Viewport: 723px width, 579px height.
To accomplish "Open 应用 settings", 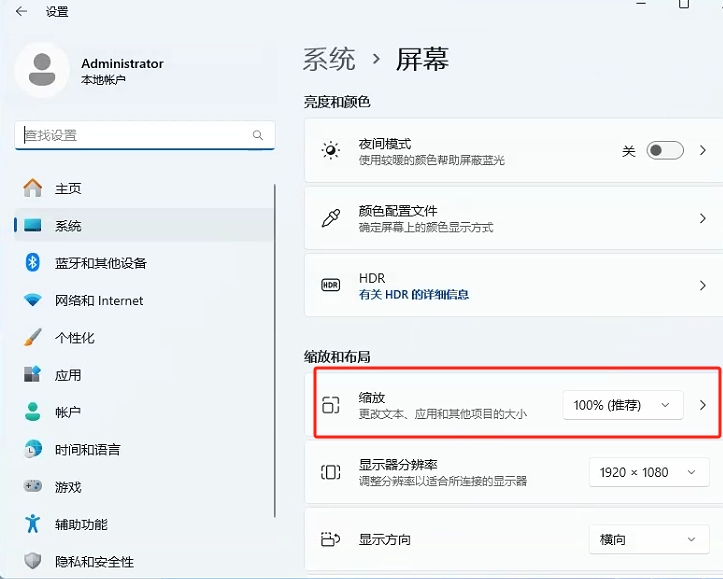I will coord(144,375).
